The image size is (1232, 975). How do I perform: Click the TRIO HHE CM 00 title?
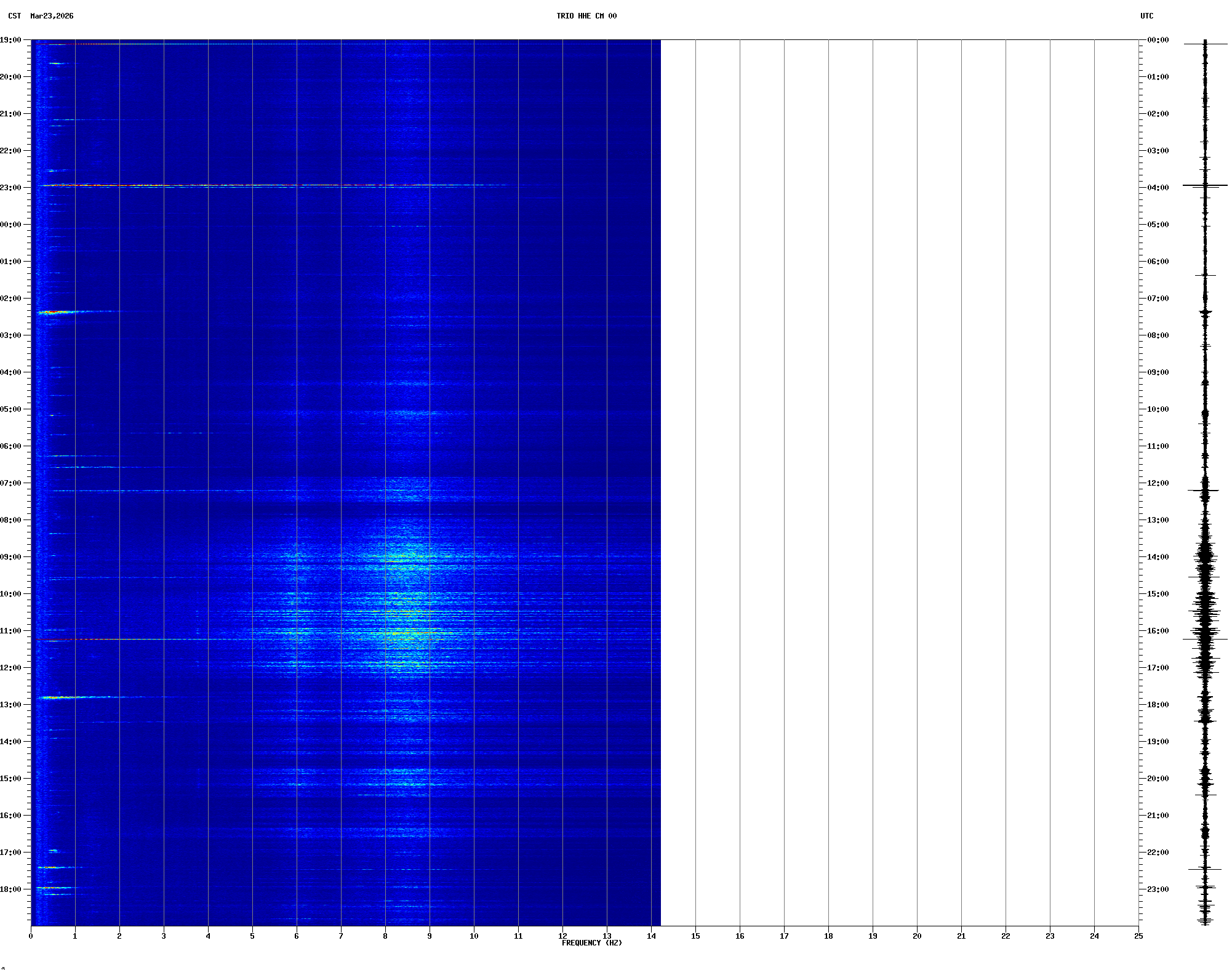pyautogui.click(x=586, y=16)
